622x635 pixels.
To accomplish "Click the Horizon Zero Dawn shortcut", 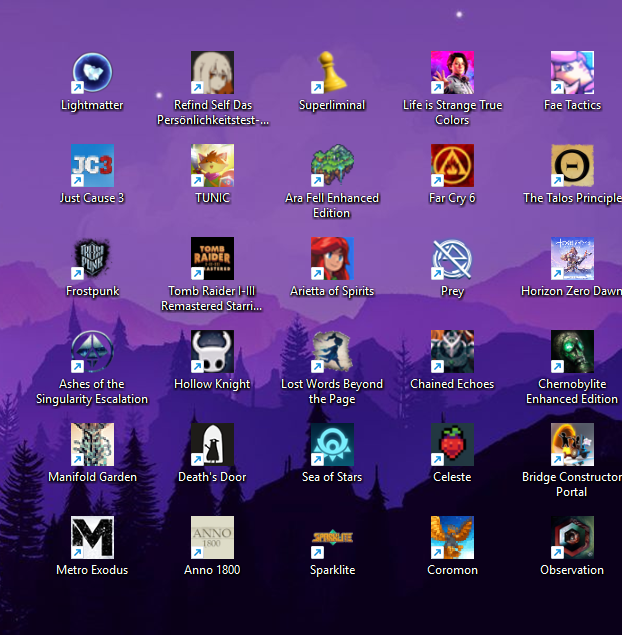I will click(x=572, y=259).
